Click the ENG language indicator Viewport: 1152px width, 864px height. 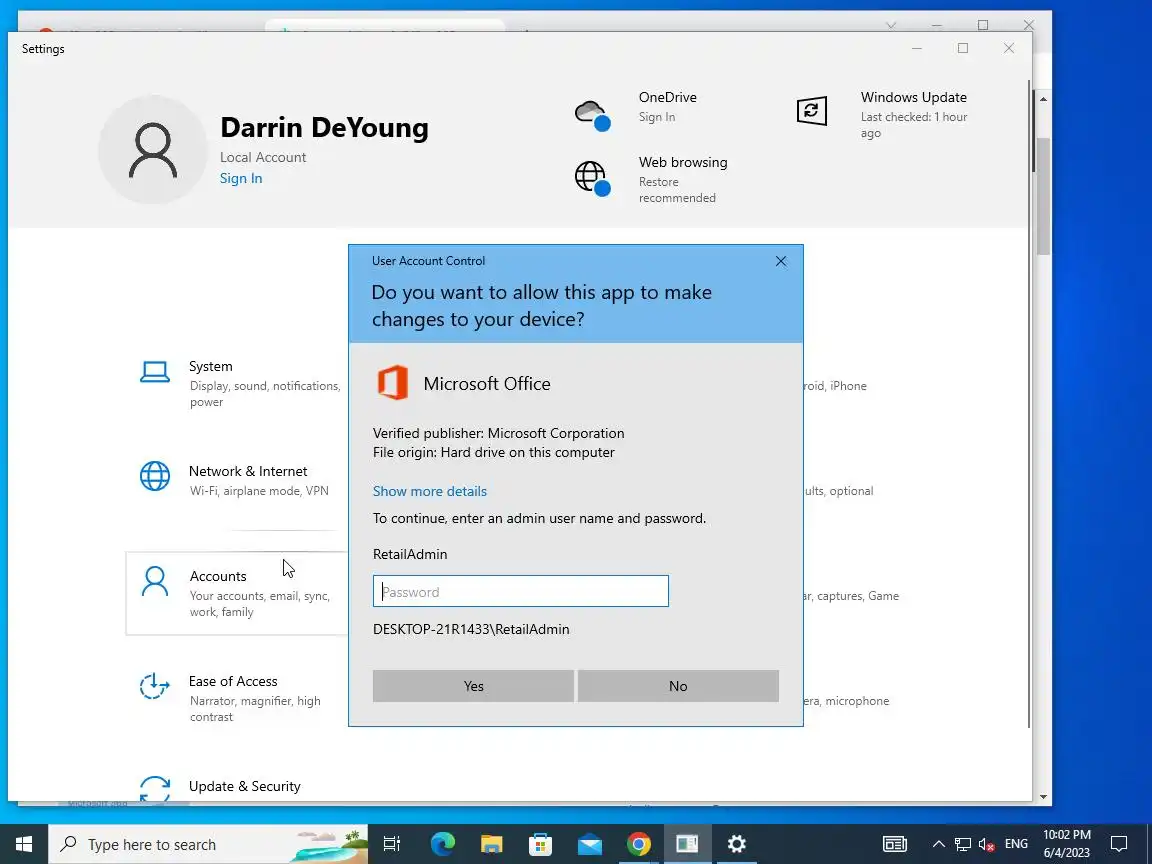coord(1016,844)
